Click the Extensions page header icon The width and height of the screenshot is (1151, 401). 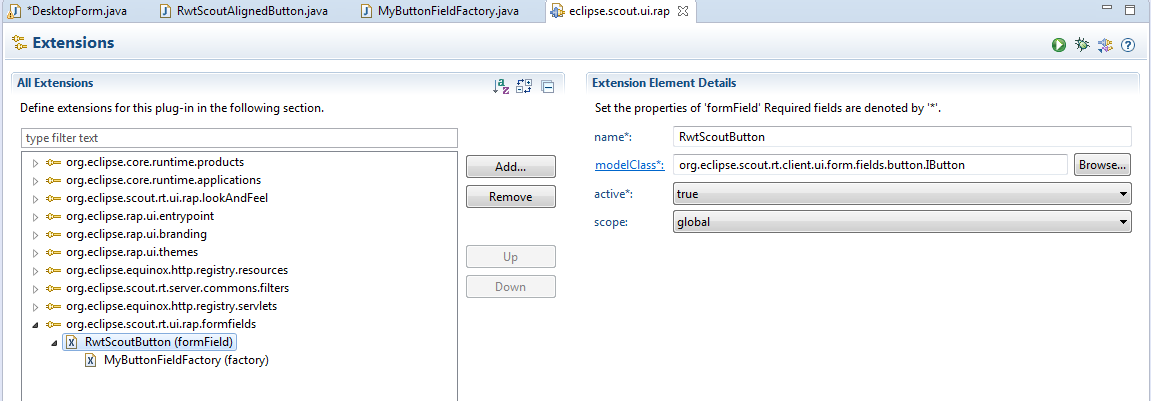pyautogui.click(x=20, y=43)
